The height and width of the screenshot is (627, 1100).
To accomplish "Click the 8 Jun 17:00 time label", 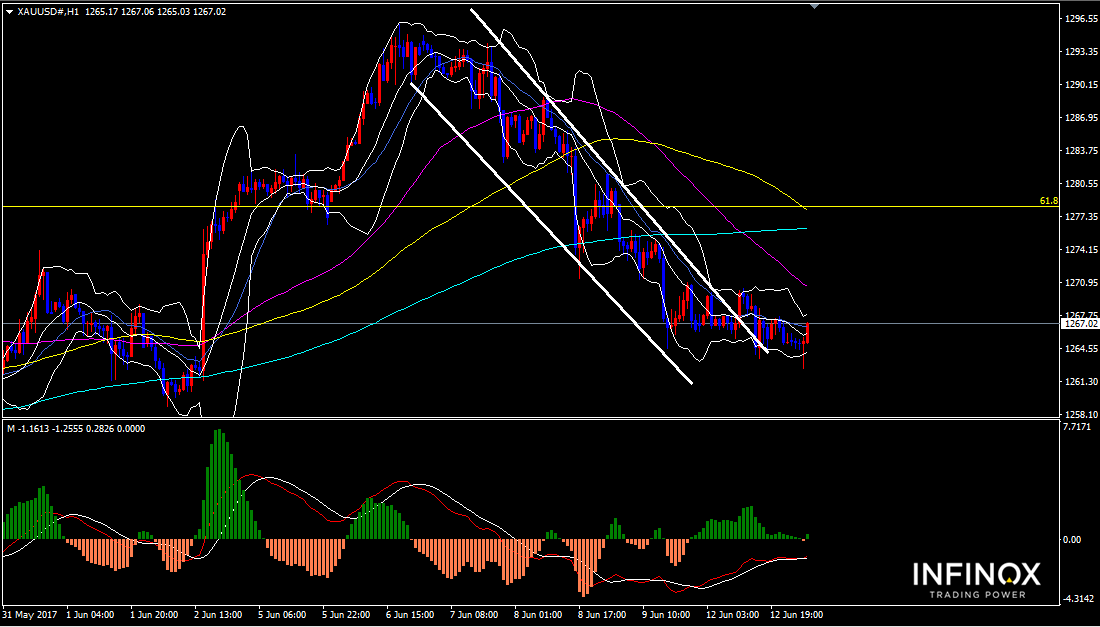I will [603, 615].
